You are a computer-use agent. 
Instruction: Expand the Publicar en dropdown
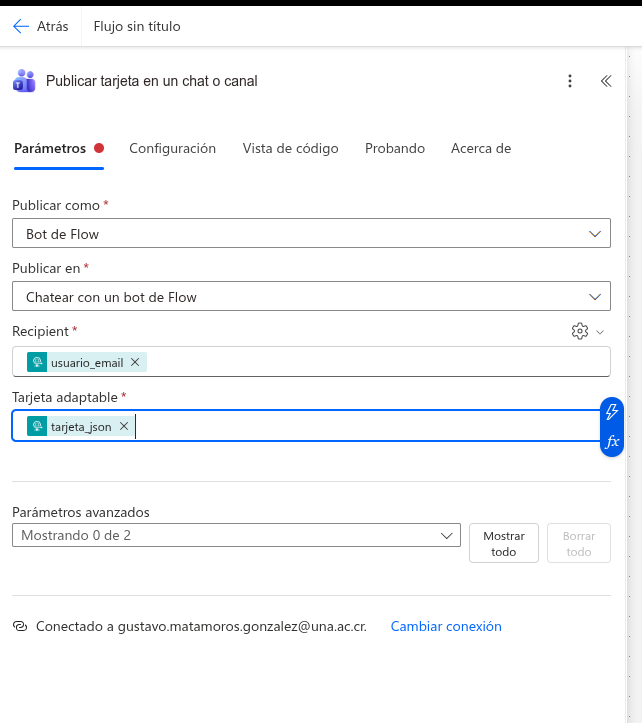point(311,297)
